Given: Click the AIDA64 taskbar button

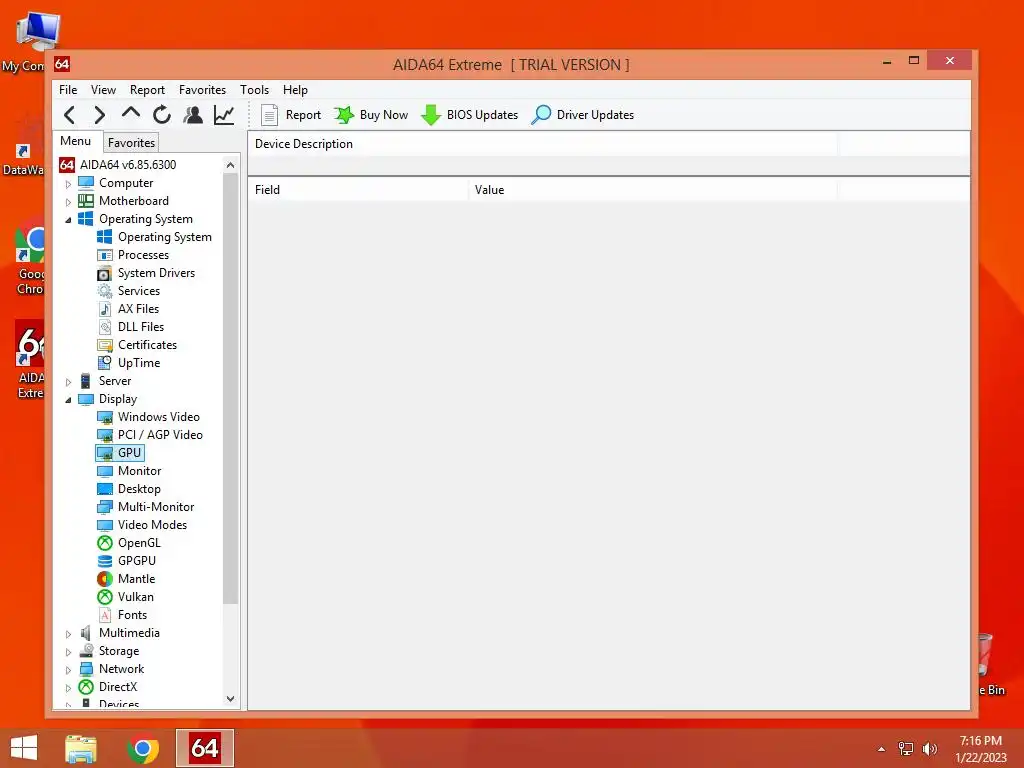Looking at the screenshot, I should (x=204, y=748).
